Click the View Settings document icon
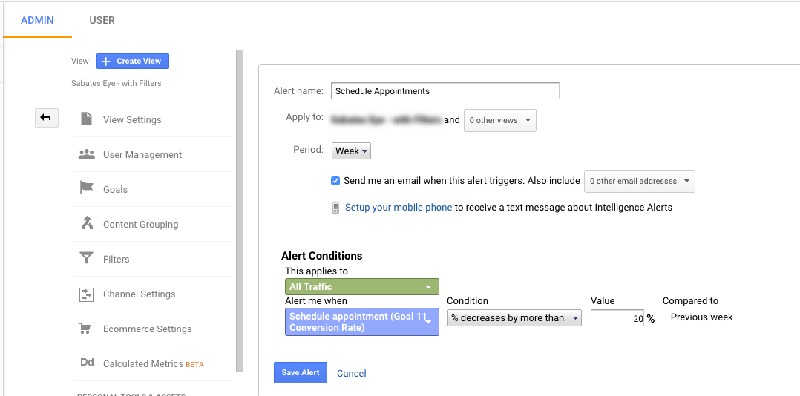 87,119
